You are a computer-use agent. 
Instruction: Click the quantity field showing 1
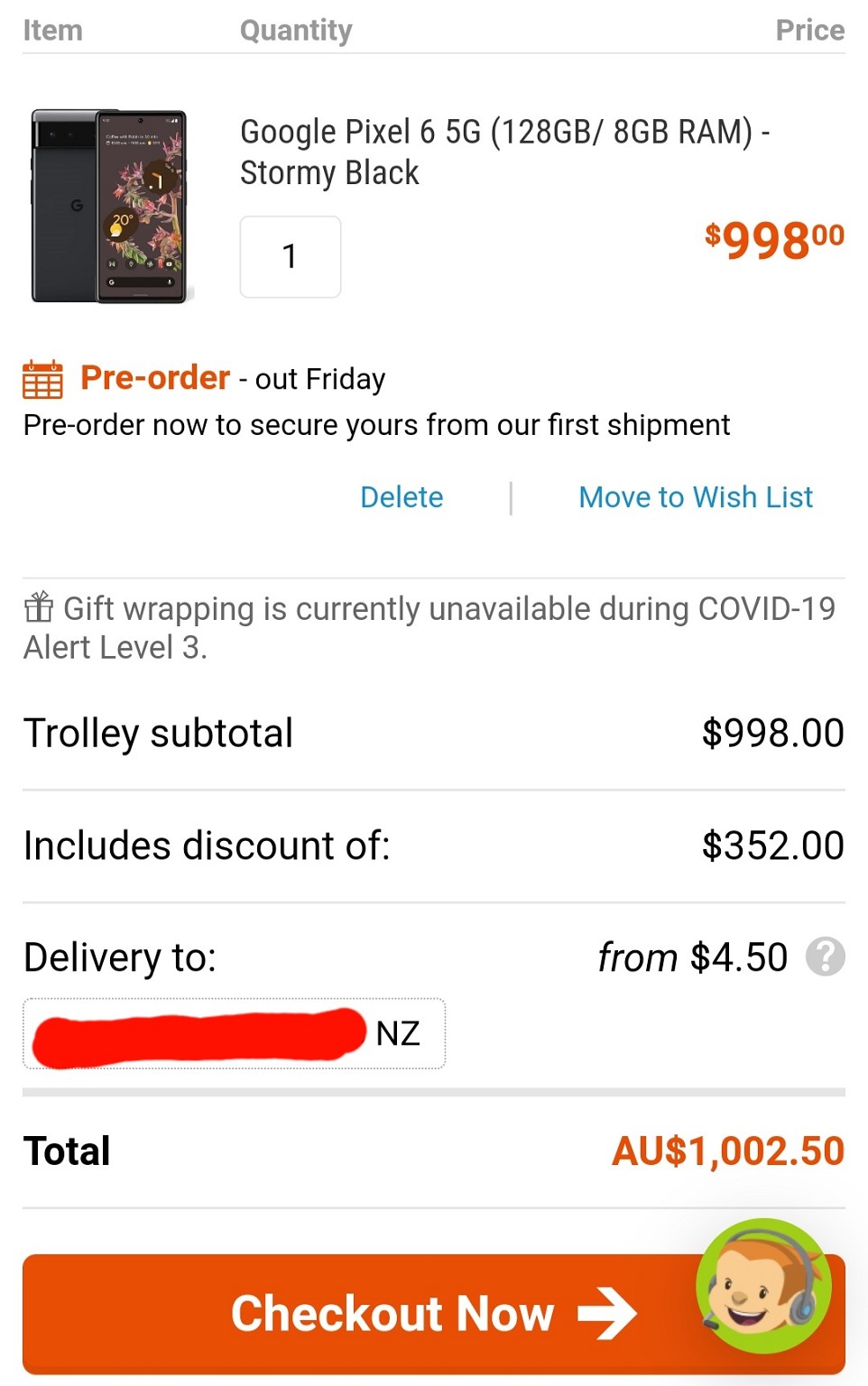[290, 256]
